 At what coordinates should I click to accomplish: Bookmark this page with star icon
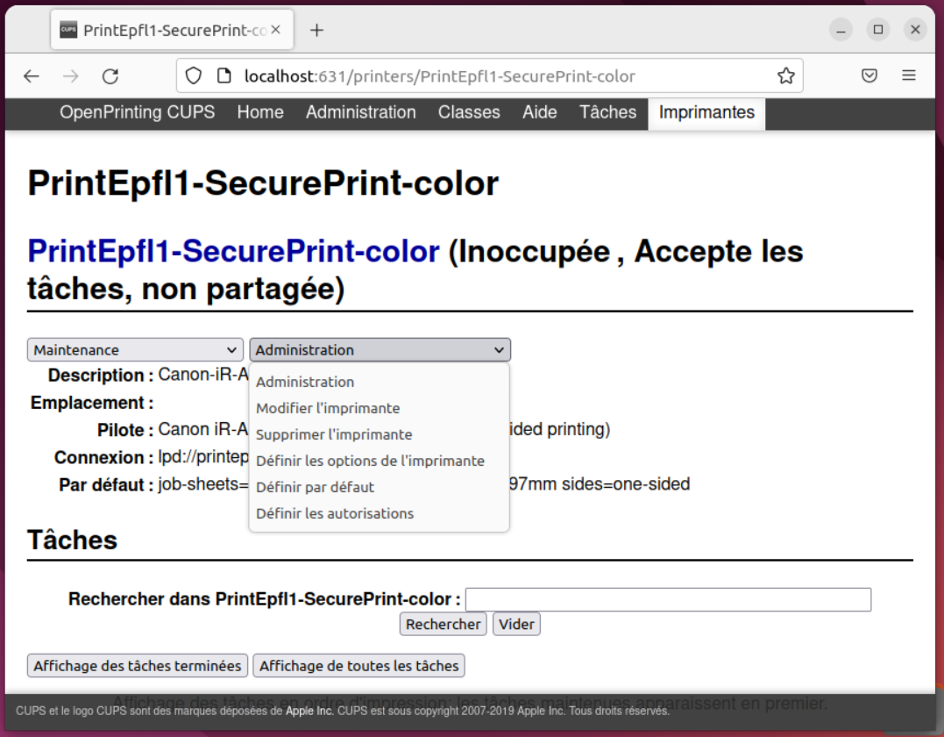pyautogui.click(x=786, y=76)
